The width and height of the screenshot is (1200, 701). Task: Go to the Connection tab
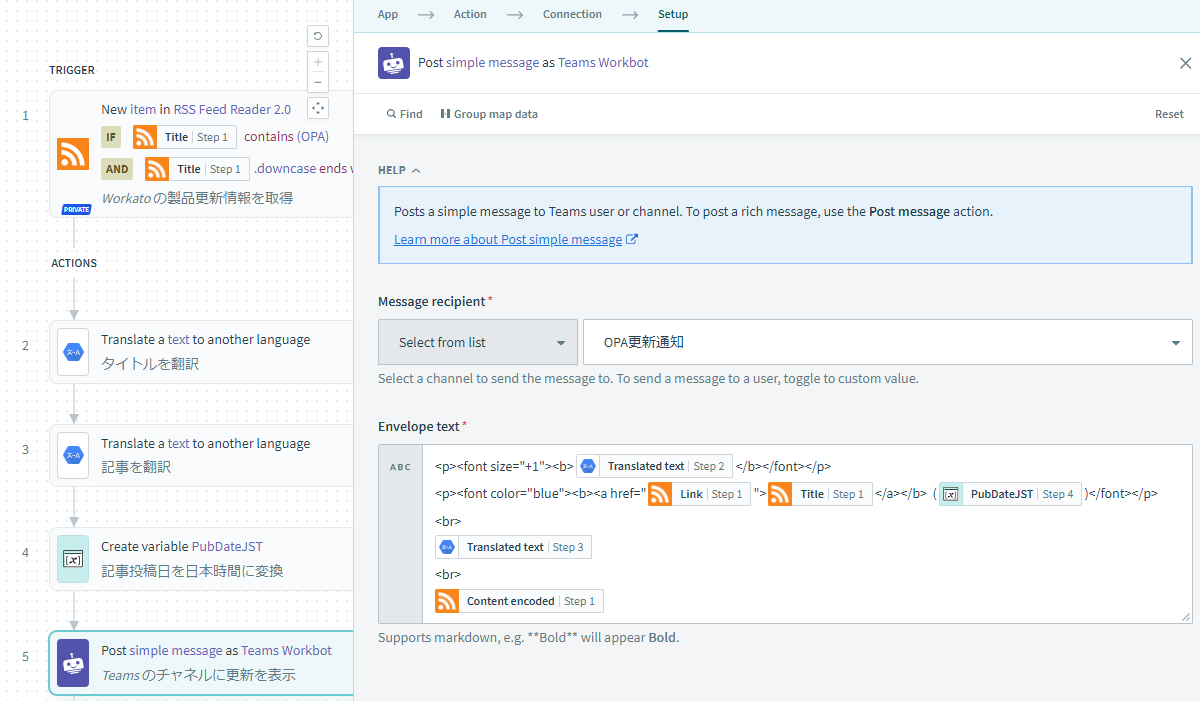[572, 14]
